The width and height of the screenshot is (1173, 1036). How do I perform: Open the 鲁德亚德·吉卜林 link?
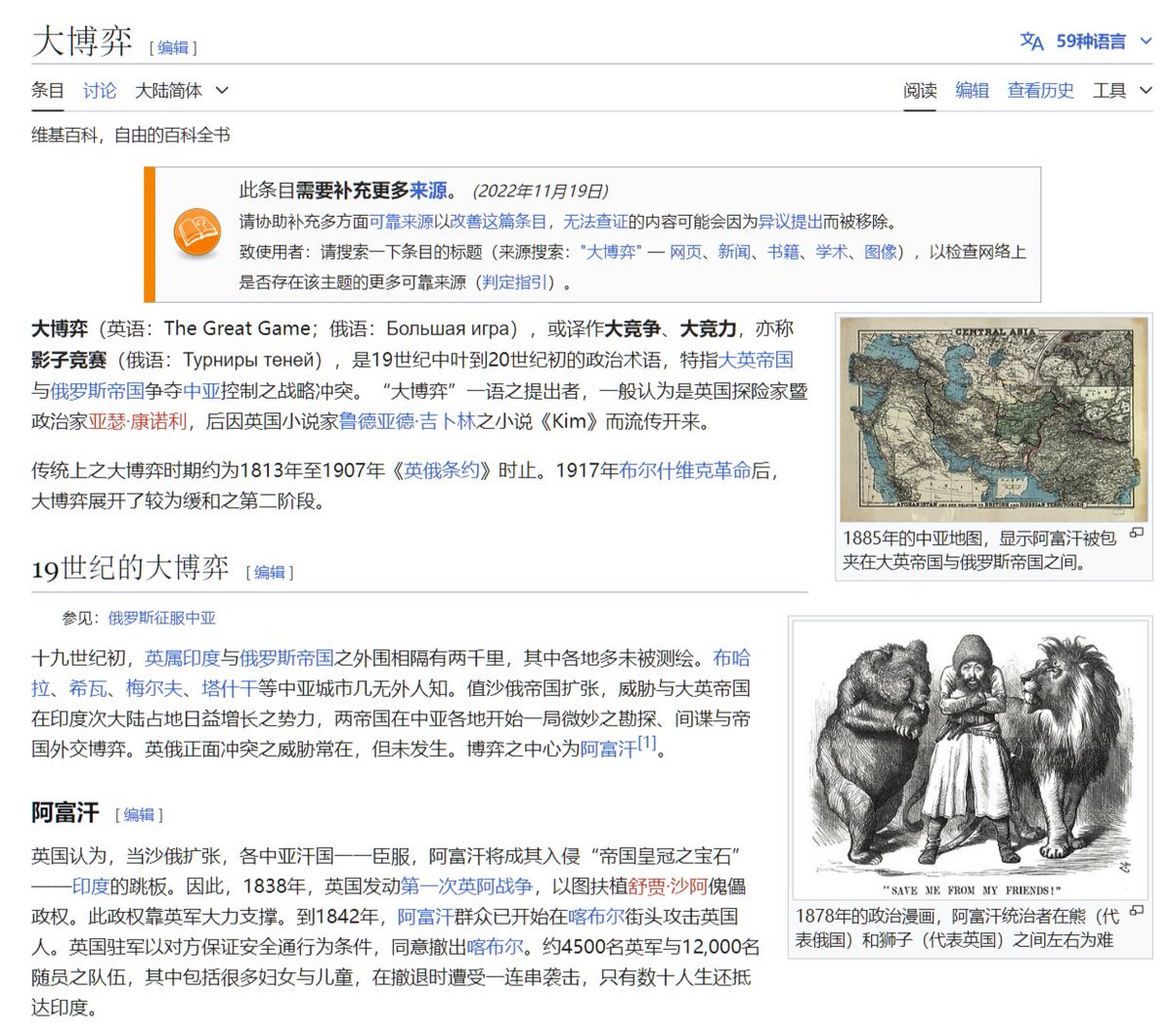pyautogui.click(x=408, y=422)
